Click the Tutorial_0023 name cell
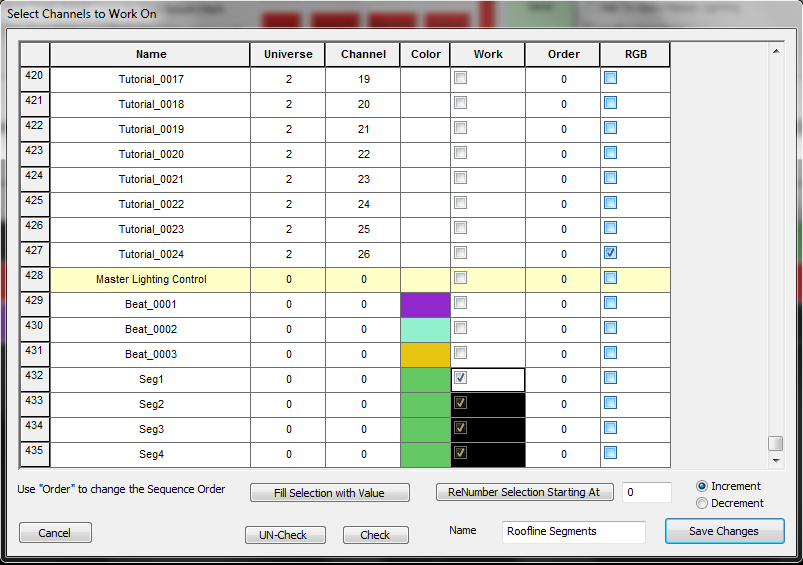 point(151,229)
